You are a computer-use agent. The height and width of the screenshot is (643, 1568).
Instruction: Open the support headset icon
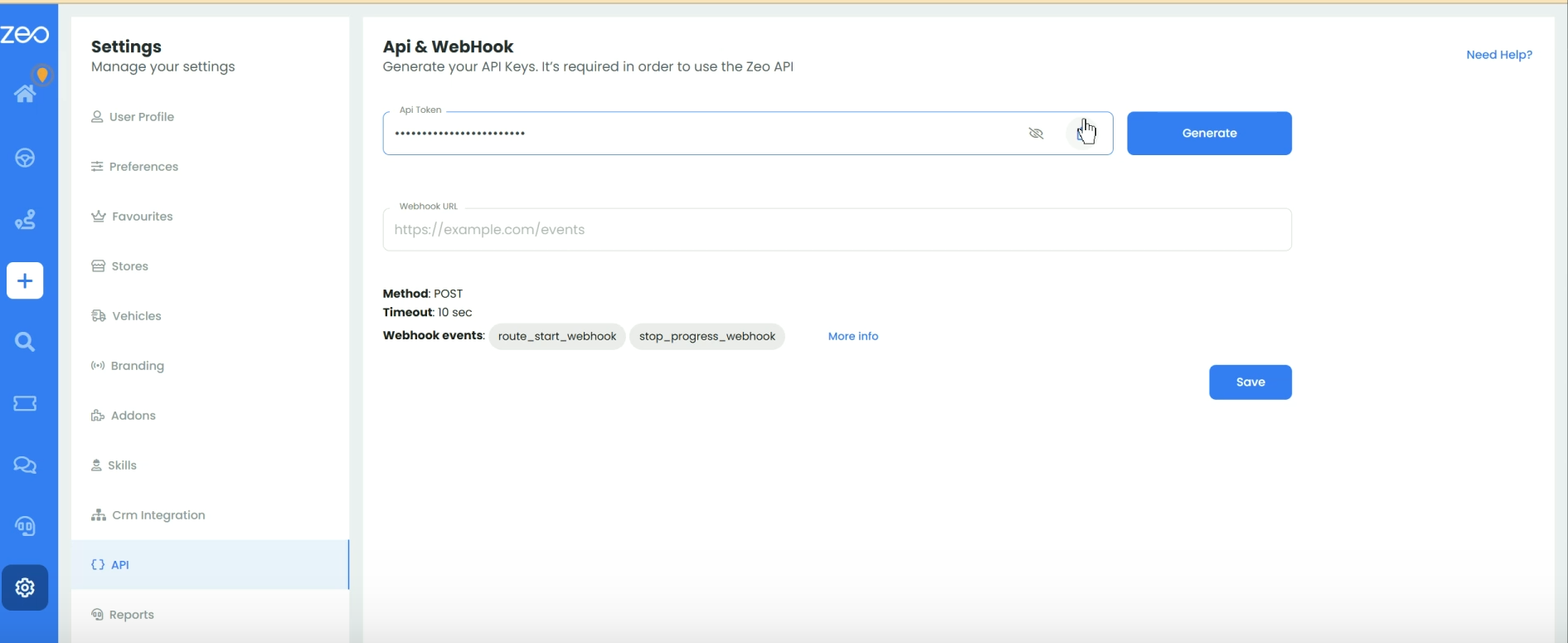pos(25,526)
